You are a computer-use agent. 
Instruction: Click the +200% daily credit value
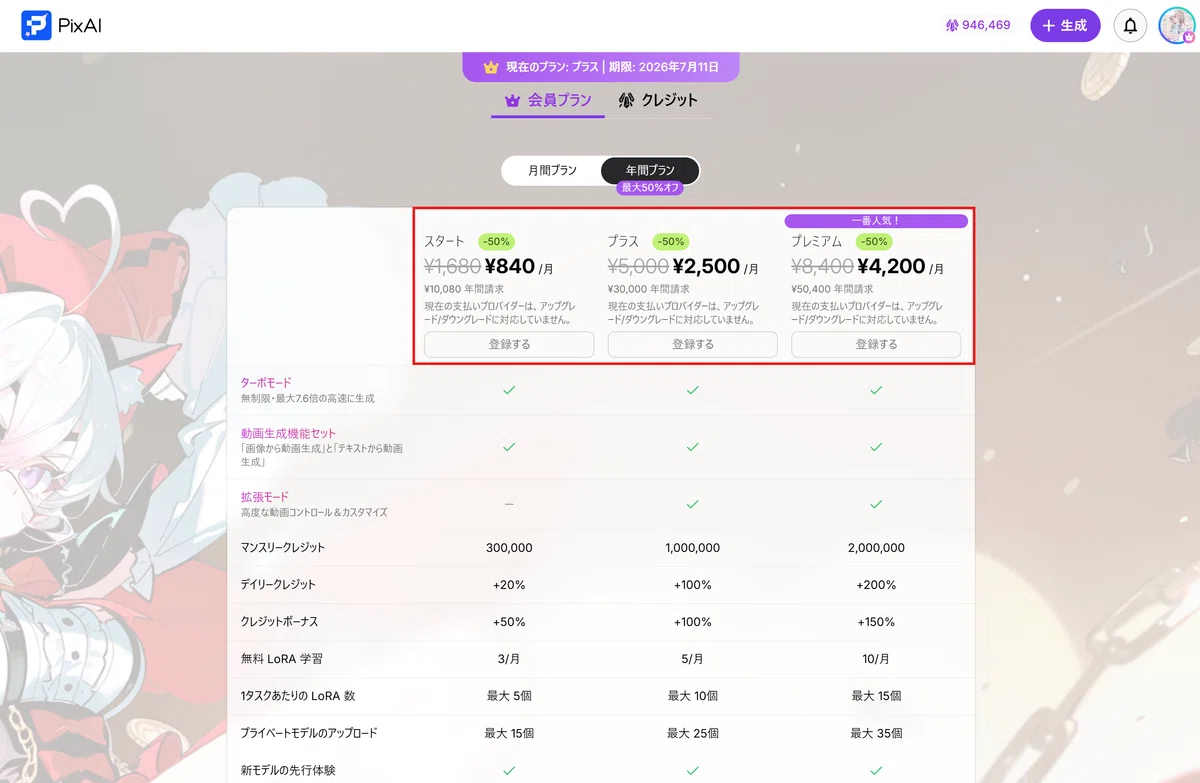tap(876, 585)
